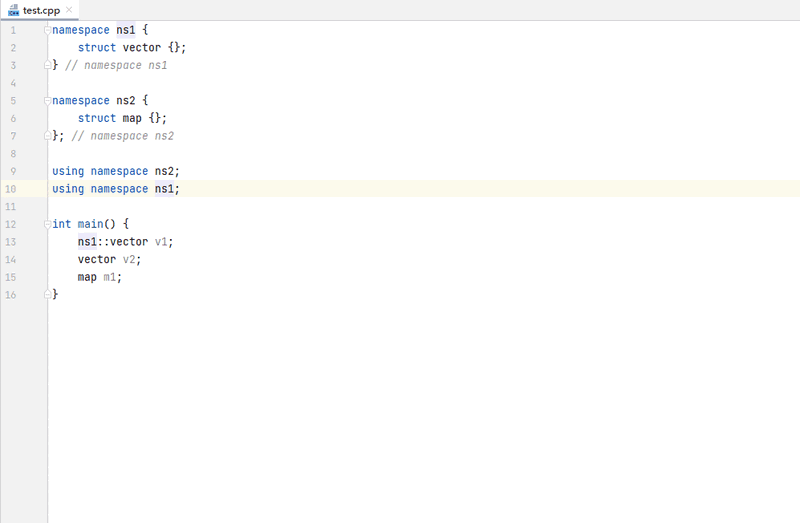Collapse main function fold marker on line 12
Viewport: 800px width, 523px height.
[x=47, y=224]
